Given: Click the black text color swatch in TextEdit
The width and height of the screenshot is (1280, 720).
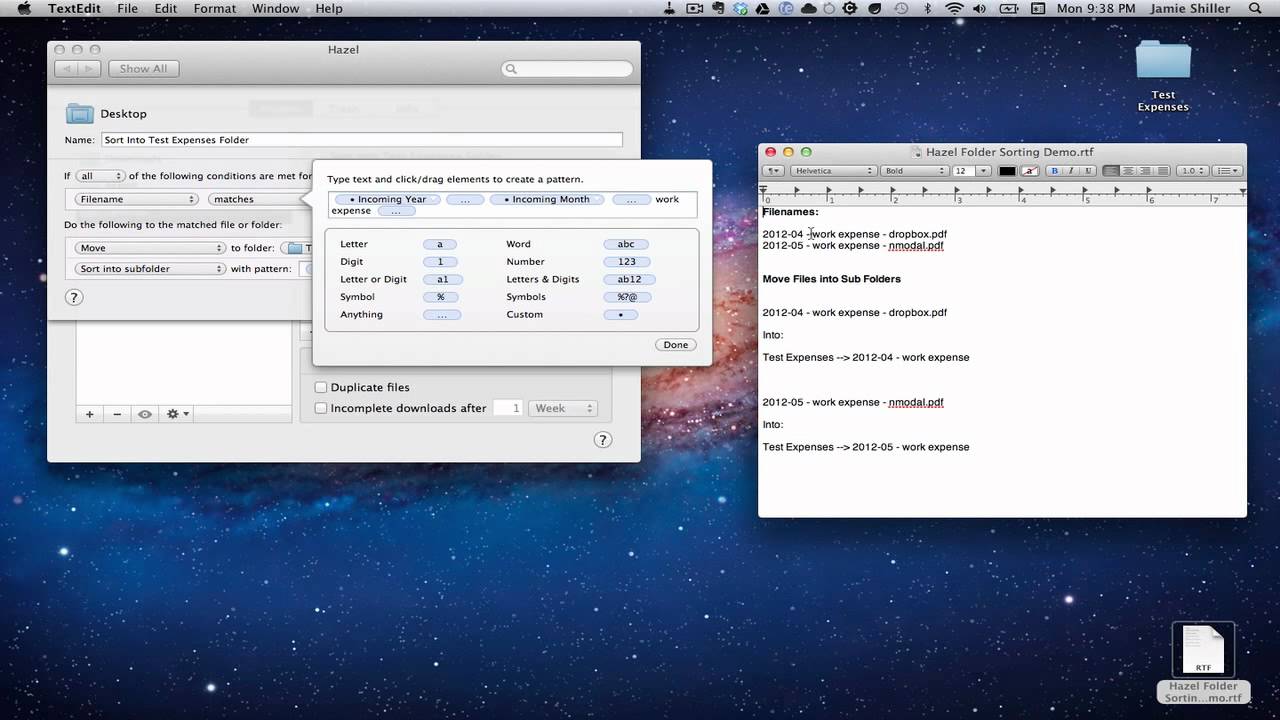Looking at the screenshot, I should point(1006,171).
